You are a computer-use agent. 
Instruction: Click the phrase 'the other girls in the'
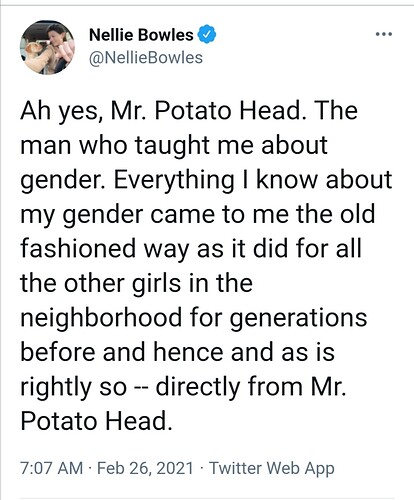[x=136, y=283]
